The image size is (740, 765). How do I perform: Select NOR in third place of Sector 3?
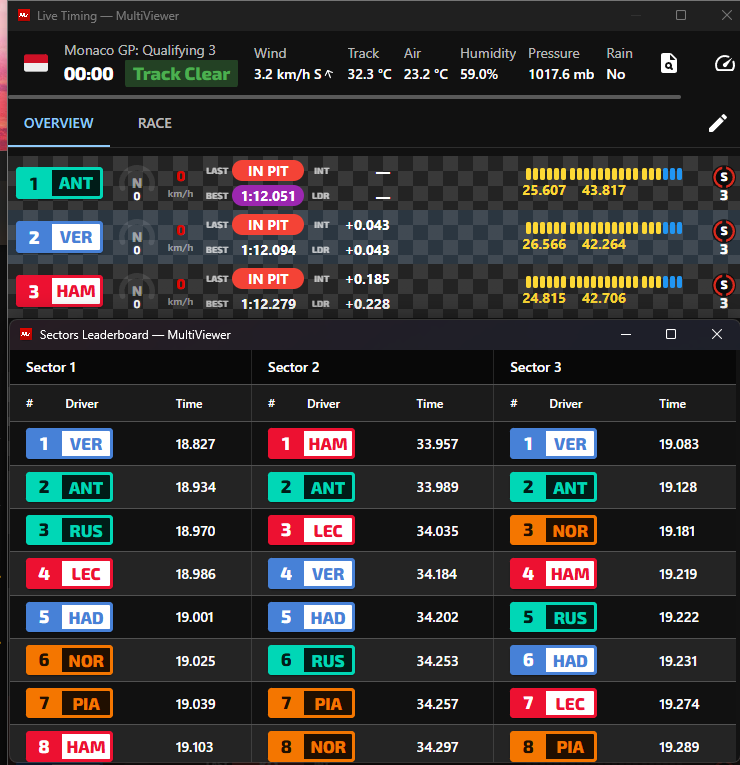554,530
